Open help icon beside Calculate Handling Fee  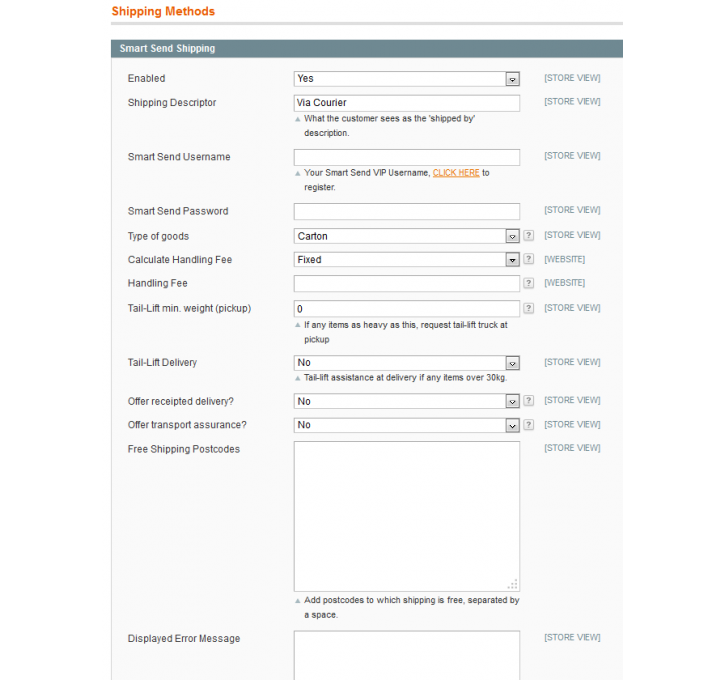coord(528,259)
